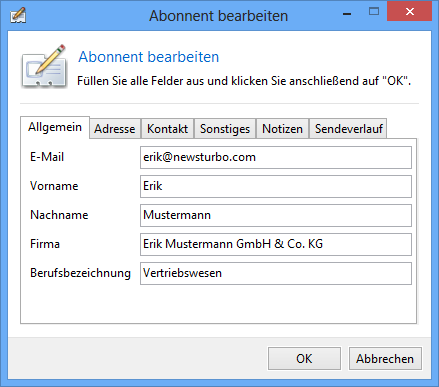Go to the Sonstiges tab

coord(225,129)
